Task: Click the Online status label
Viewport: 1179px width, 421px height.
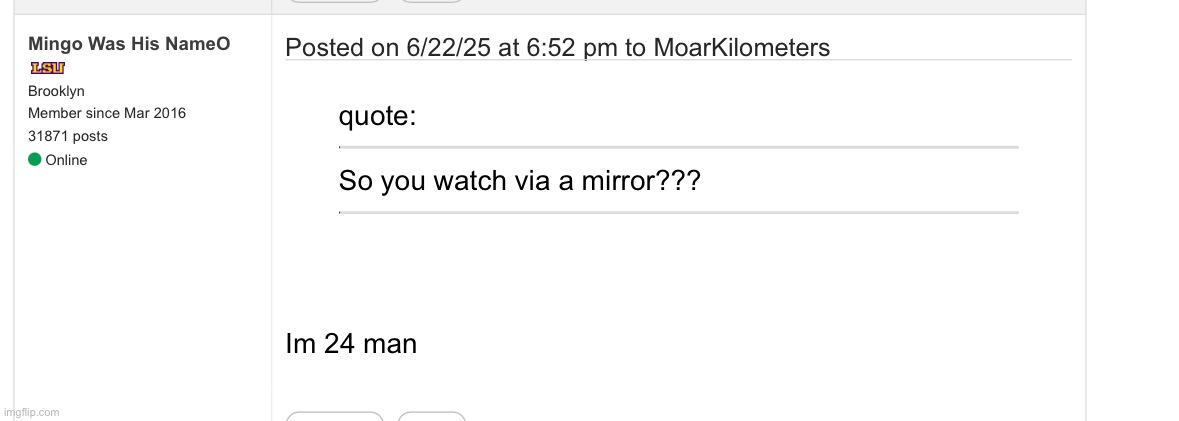Action: tap(66, 160)
